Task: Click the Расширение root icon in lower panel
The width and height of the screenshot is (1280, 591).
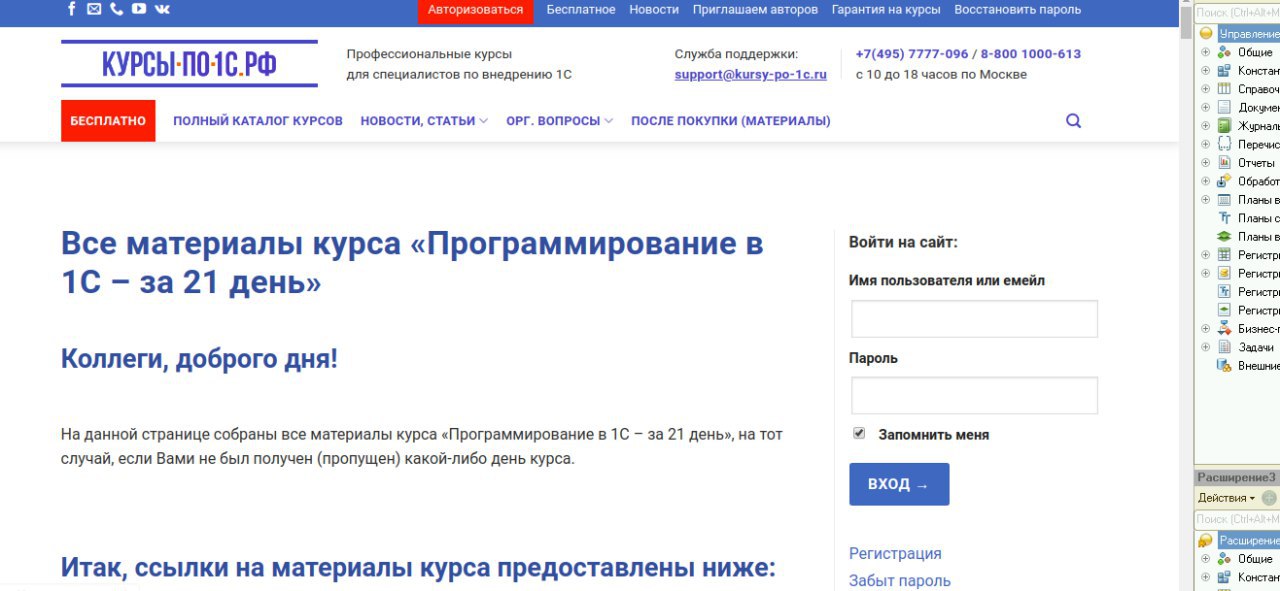Action: pos(1206,540)
